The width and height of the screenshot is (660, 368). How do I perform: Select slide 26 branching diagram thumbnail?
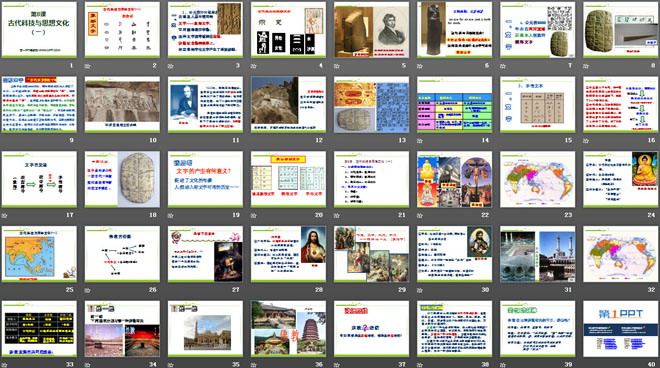click(x=122, y=254)
